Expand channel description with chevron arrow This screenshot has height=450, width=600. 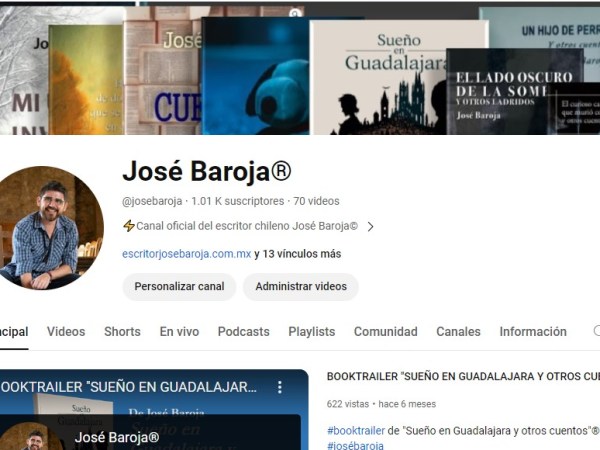pyautogui.click(x=370, y=227)
